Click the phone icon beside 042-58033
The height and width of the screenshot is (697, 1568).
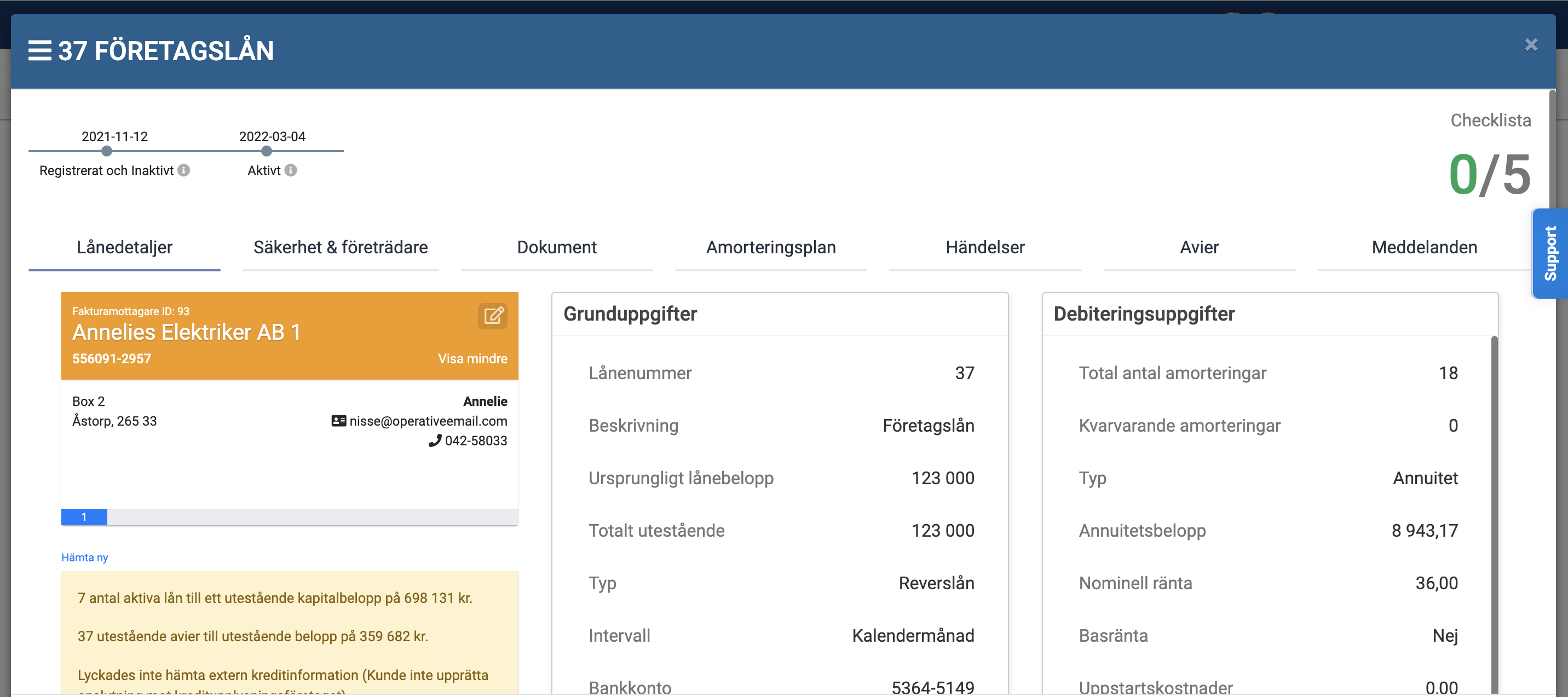pos(435,441)
